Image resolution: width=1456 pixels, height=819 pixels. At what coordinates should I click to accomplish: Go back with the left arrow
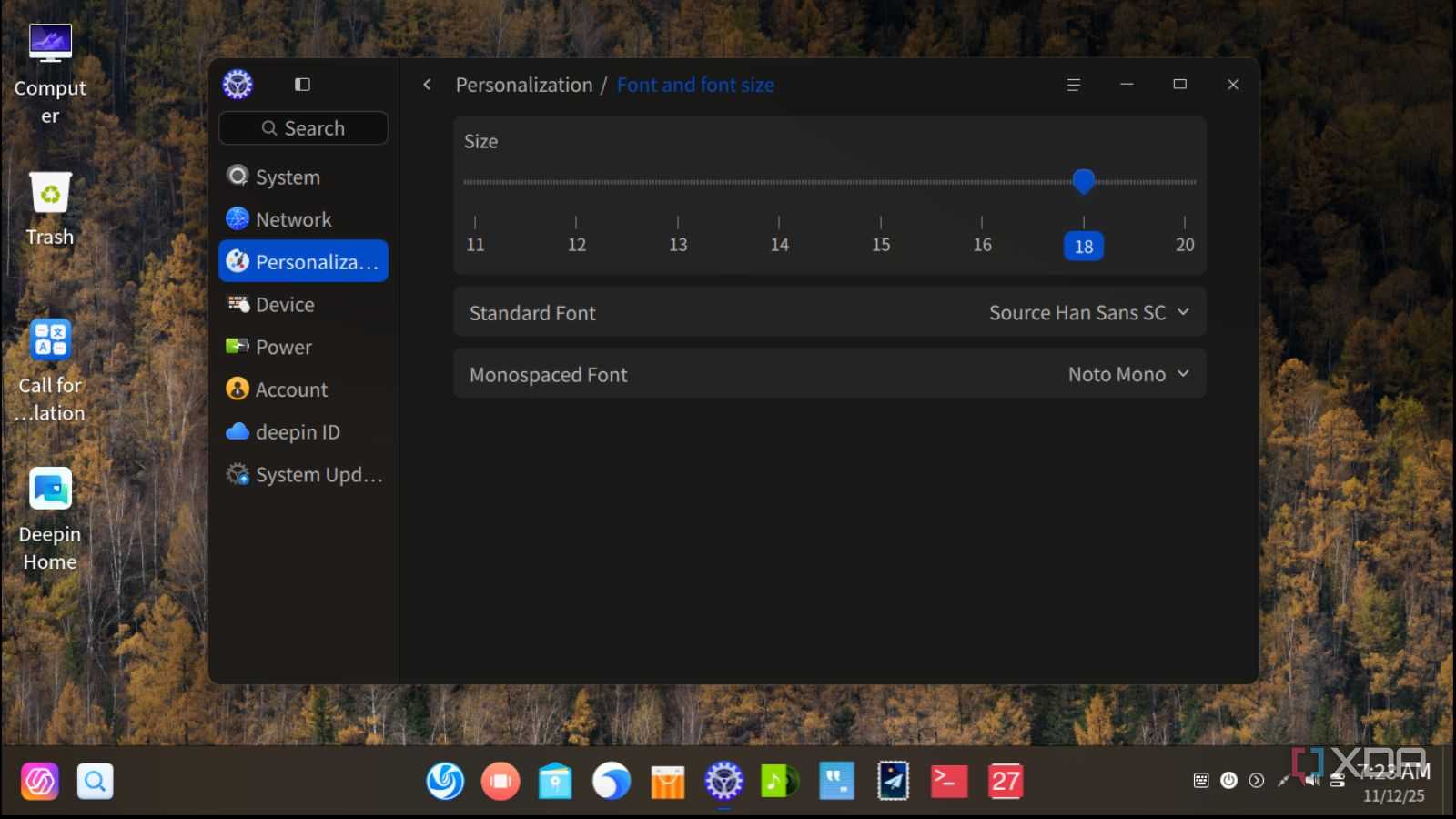(x=427, y=85)
